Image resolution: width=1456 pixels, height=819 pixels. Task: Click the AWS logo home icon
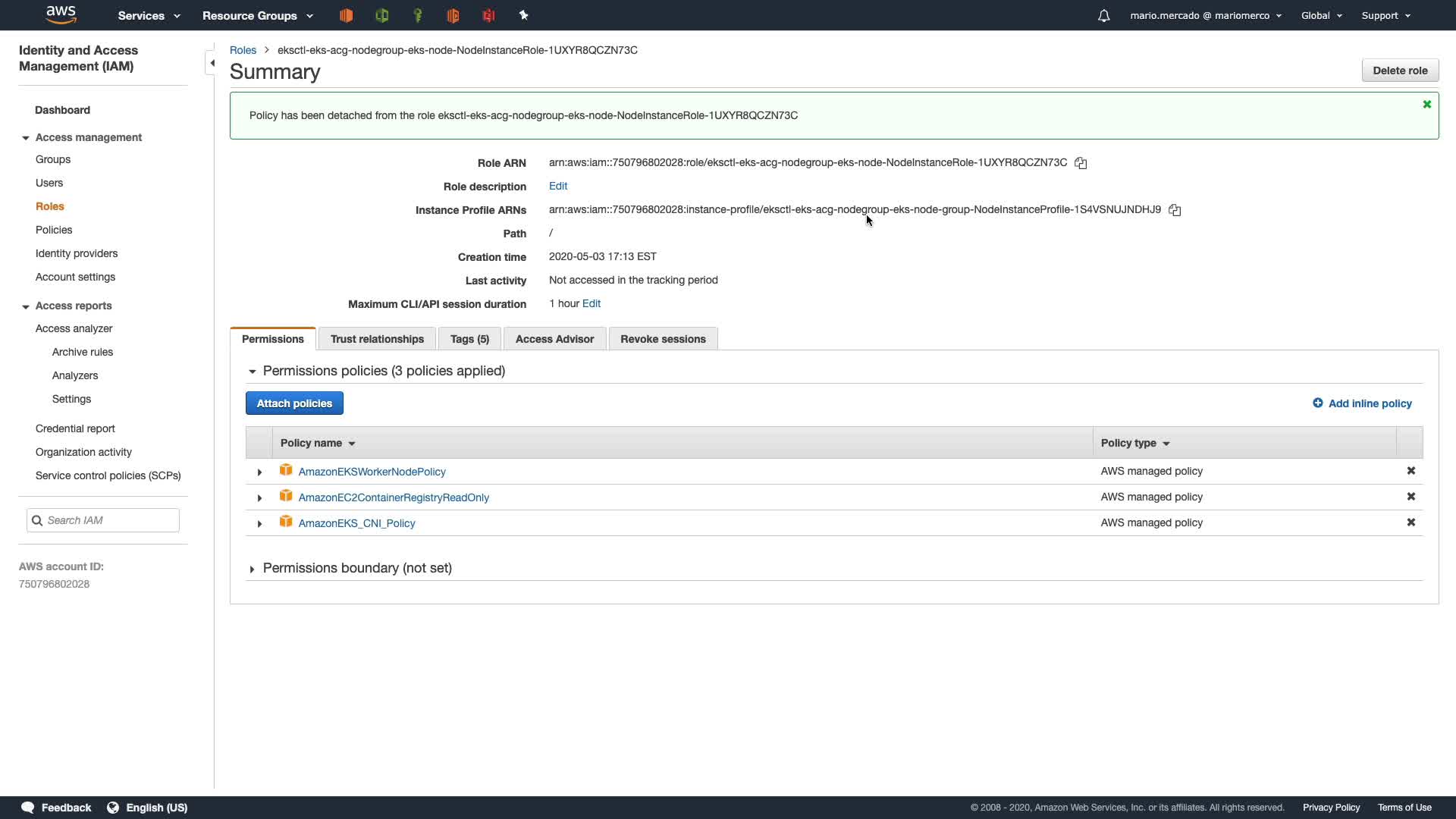[61, 14]
